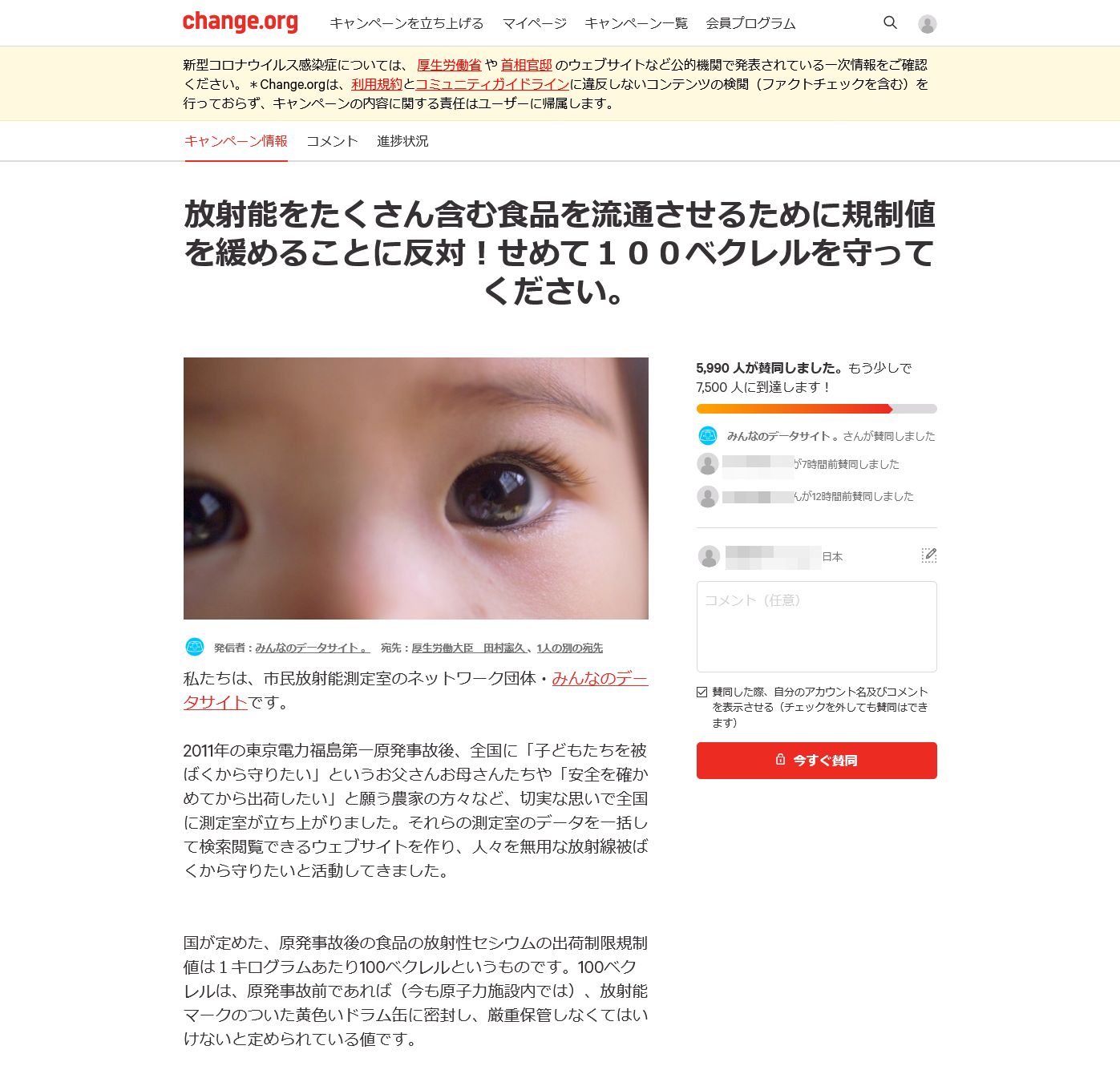Open the 厚生労働省 link in banner
1120x1078 pixels.
point(449,65)
